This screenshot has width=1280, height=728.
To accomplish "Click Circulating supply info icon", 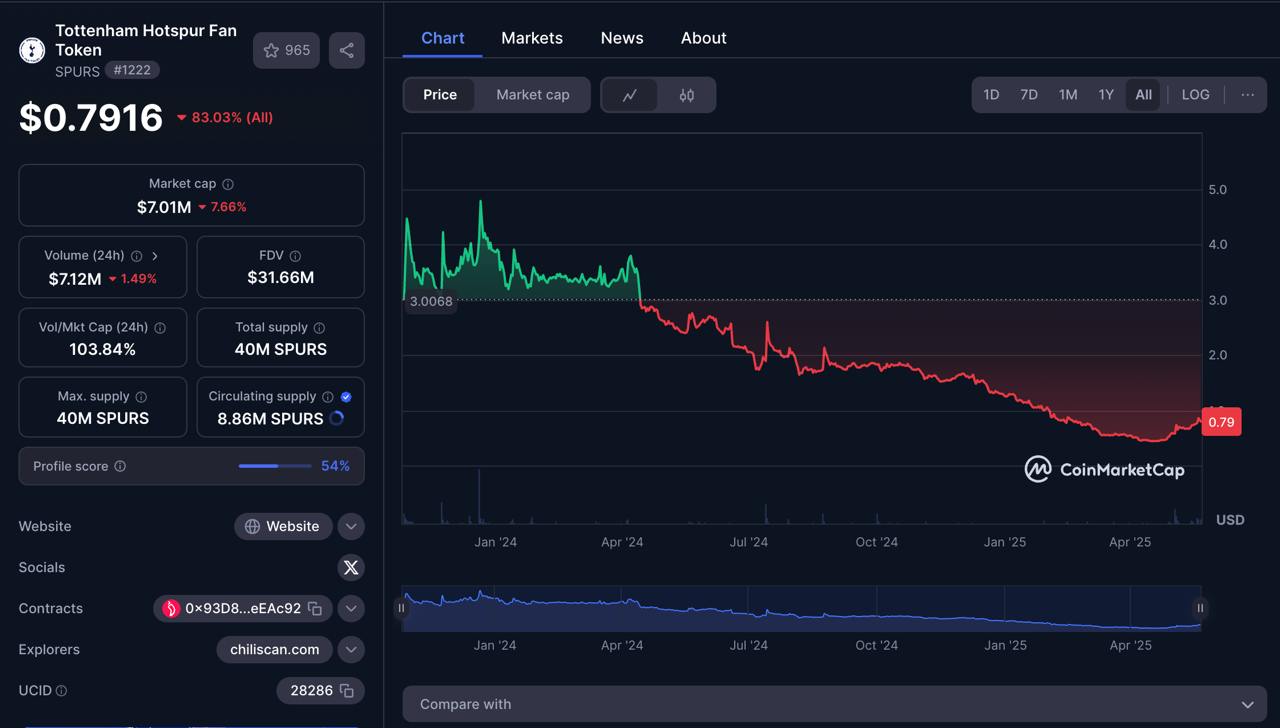I will (326, 397).
